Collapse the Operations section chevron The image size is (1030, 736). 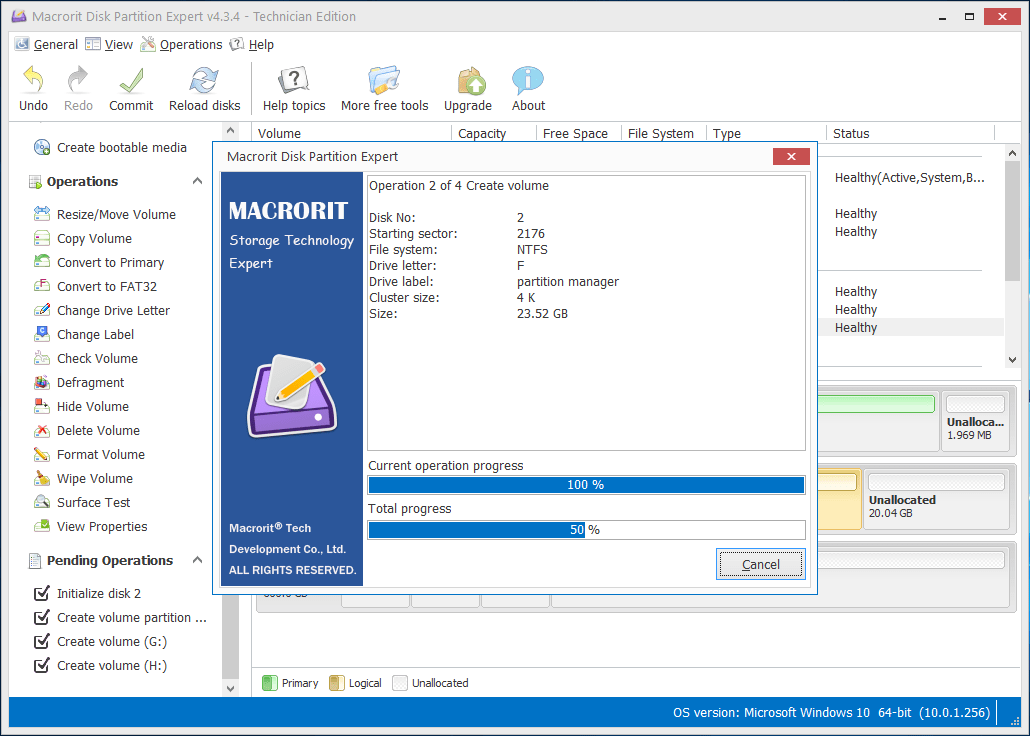(x=197, y=181)
